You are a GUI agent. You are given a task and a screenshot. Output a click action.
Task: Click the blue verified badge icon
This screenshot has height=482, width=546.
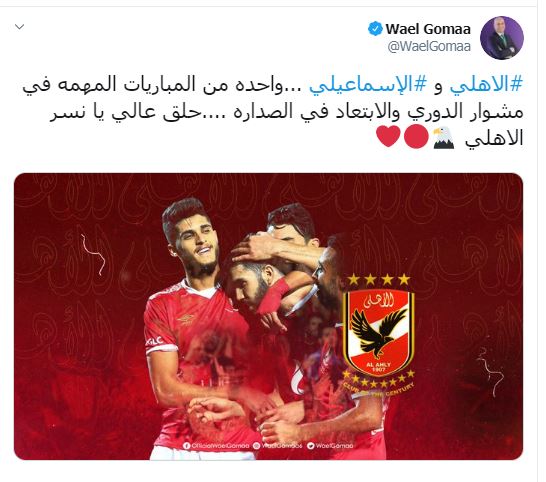click(375, 29)
